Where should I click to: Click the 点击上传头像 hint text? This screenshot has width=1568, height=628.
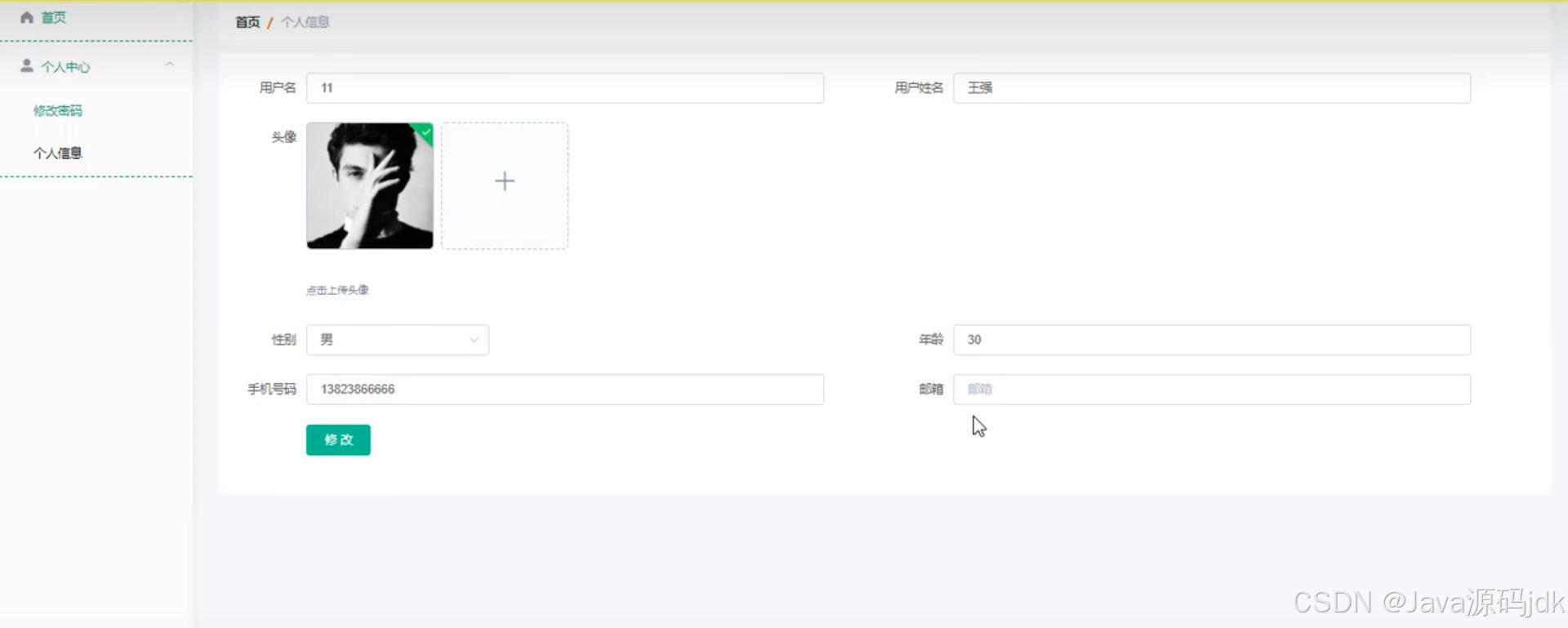[337, 290]
